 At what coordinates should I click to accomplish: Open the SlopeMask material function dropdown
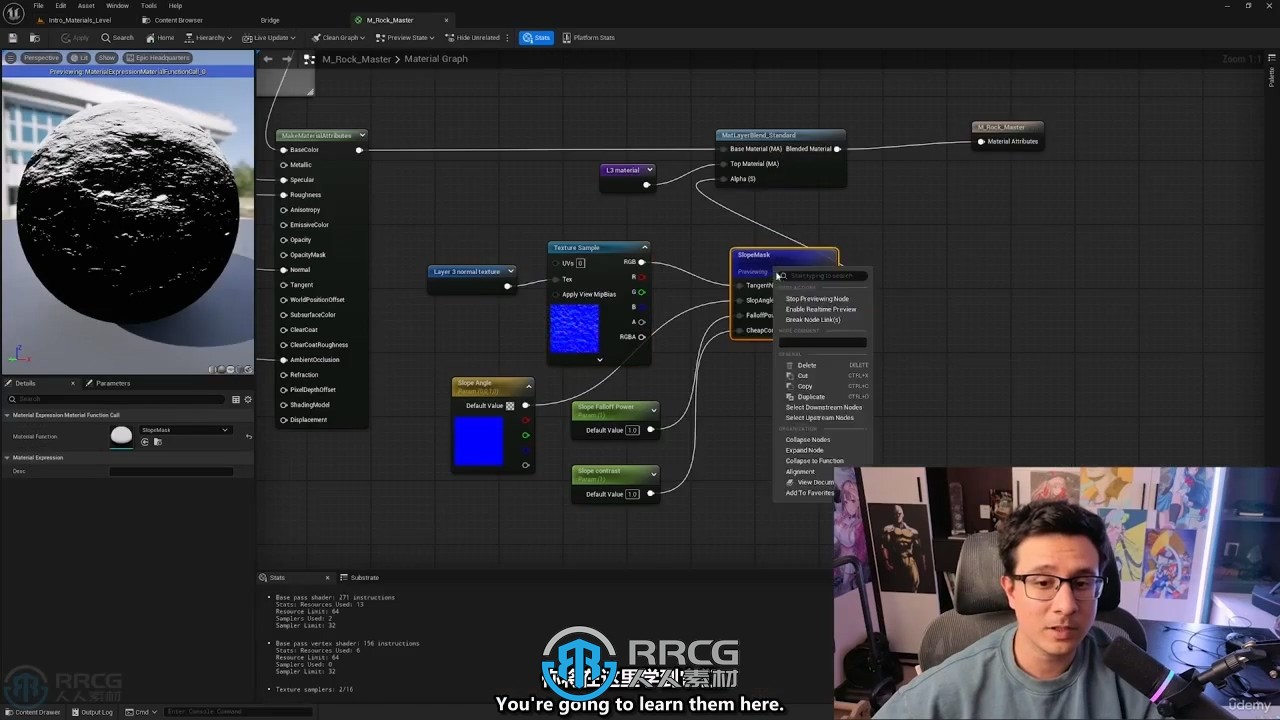pos(185,430)
